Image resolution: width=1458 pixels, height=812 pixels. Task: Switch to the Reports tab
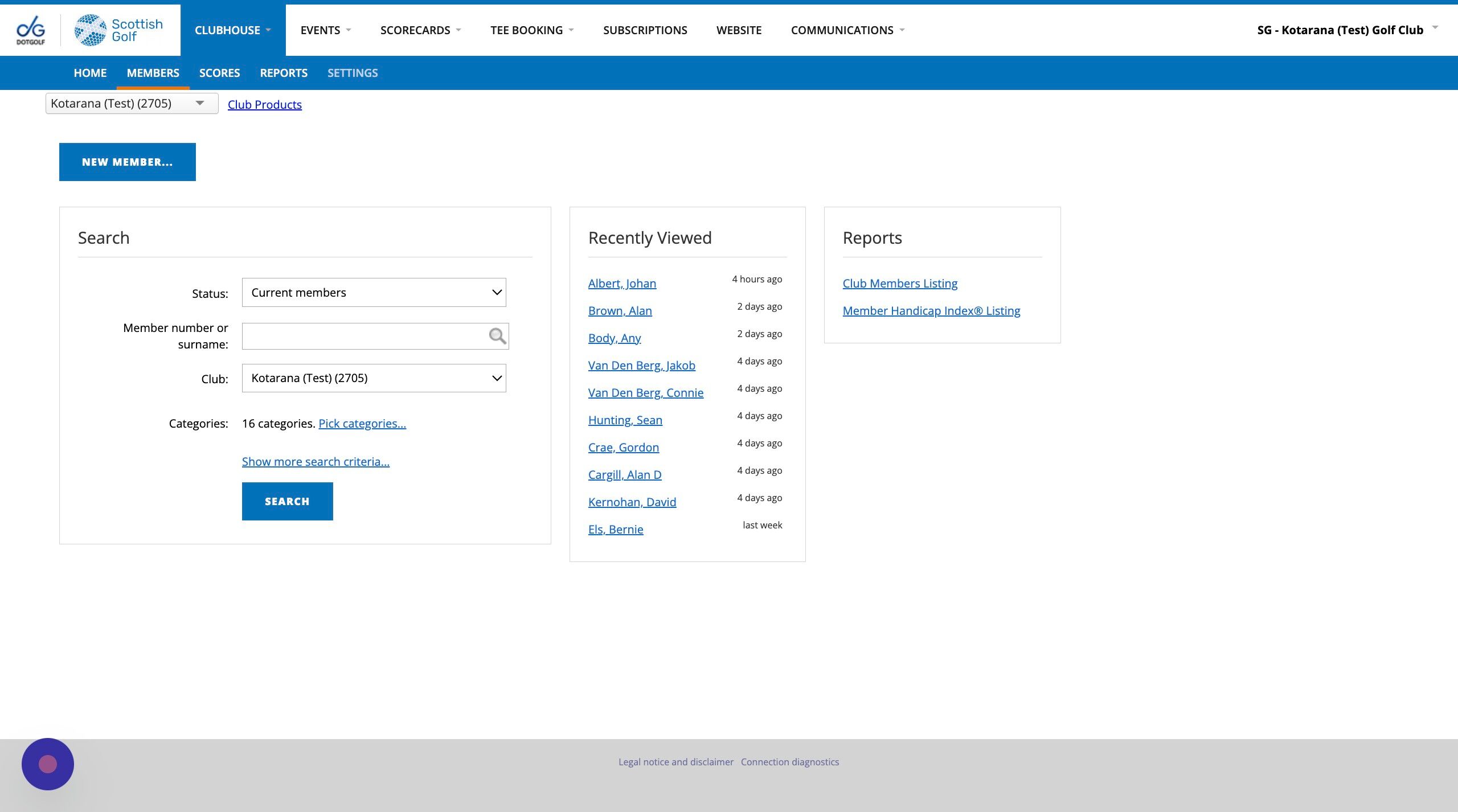284,73
